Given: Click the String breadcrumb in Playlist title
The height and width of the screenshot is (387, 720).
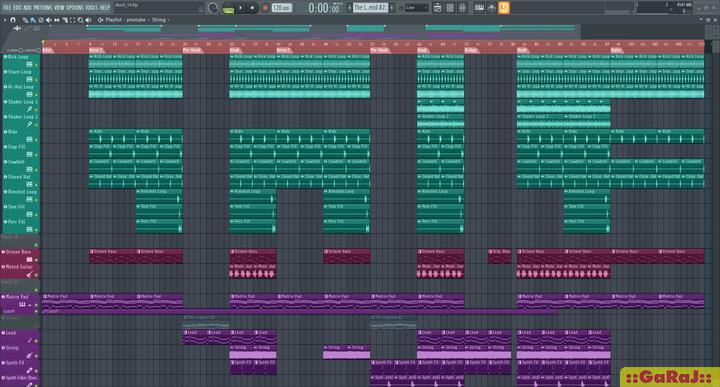Looking at the screenshot, I should (158, 20).
